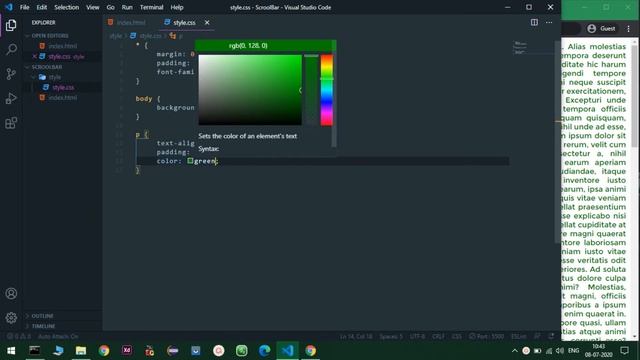The image size is (640, 360).
Task: Open index.html under Open Editors
Action: 62,46
